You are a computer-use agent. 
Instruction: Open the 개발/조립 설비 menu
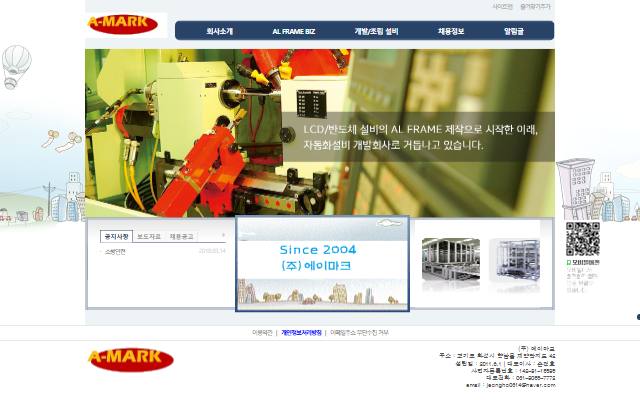pyautogui.click(x=376, y=31)
